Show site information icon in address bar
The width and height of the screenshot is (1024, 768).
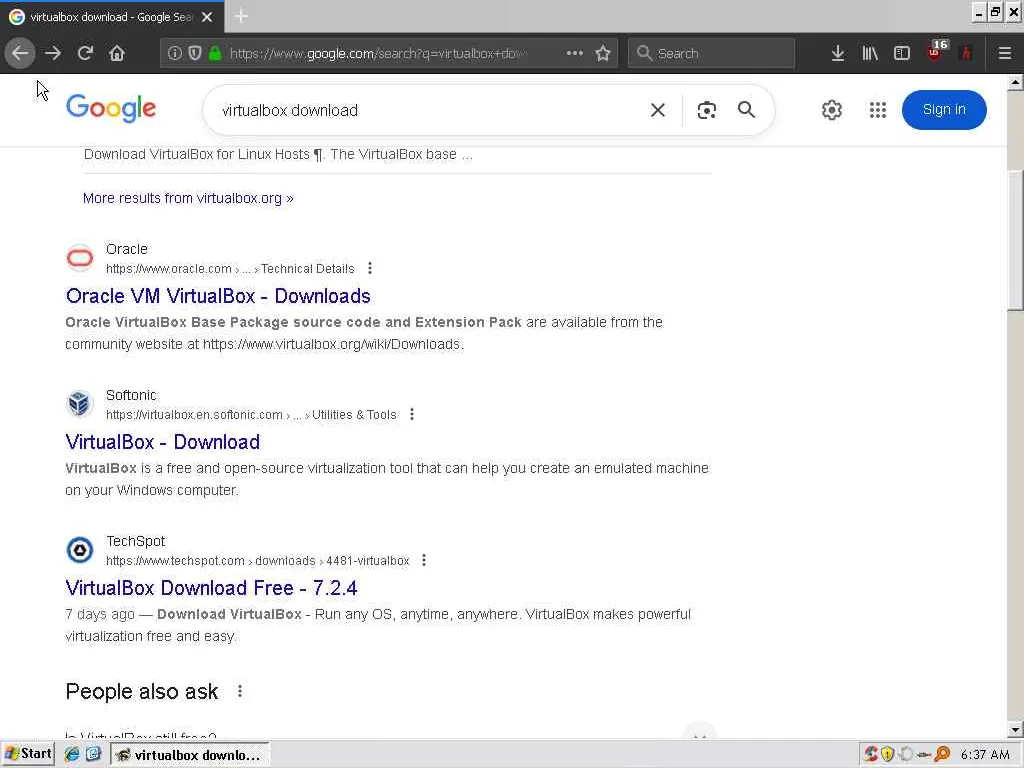point(174,53)
